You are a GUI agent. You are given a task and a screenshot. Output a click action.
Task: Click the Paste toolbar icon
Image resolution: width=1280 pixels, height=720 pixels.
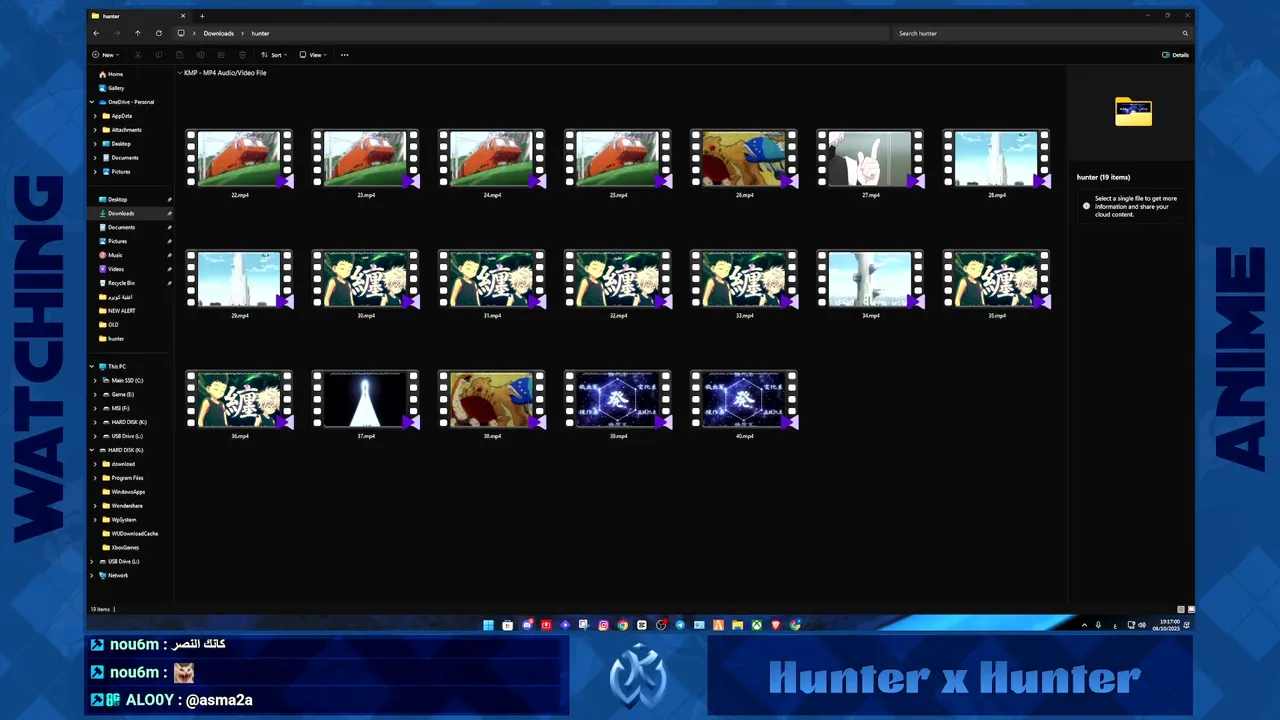click(179, 55)
